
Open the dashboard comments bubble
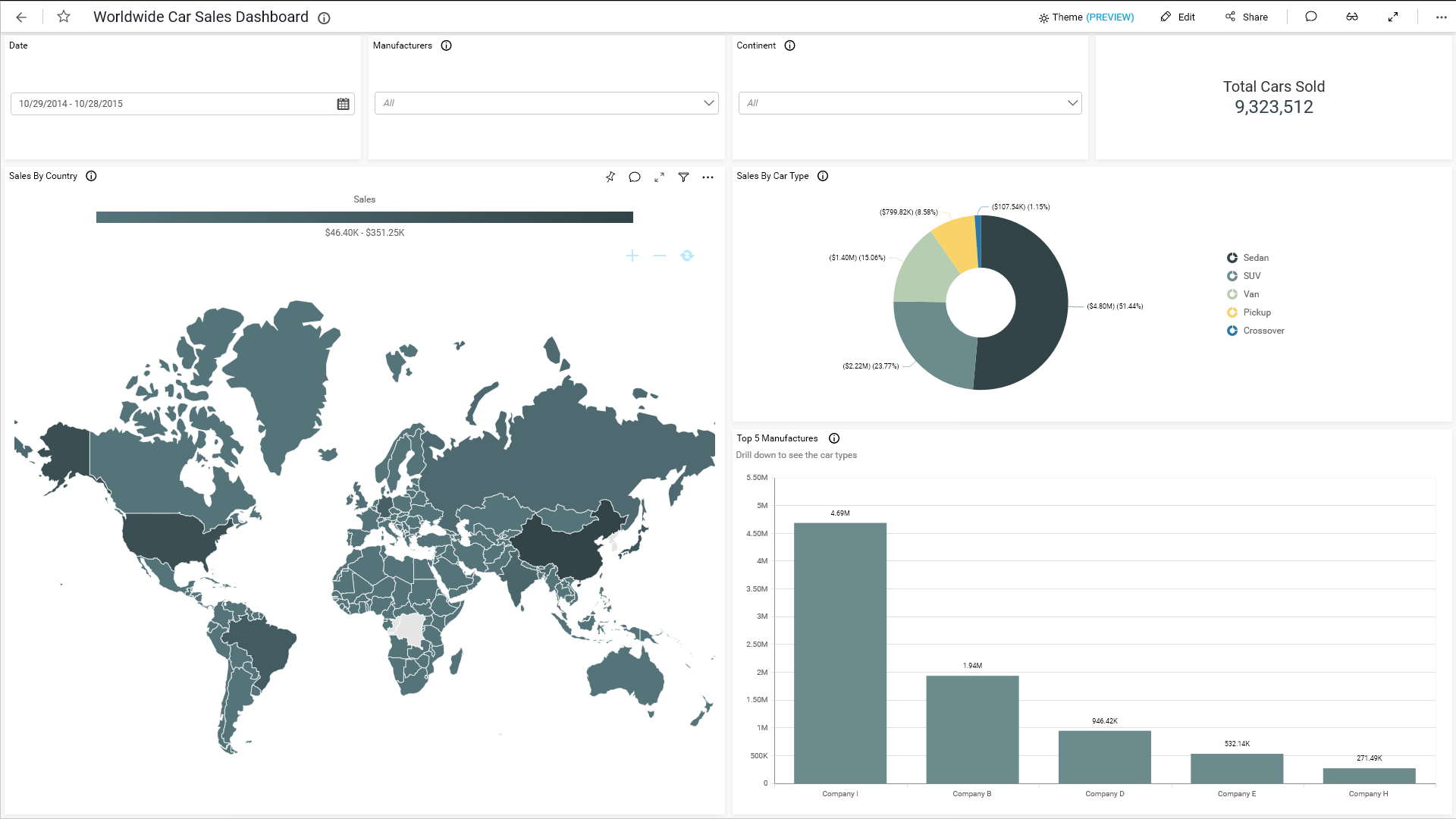pyautogui.click(x=1311, y=17)
